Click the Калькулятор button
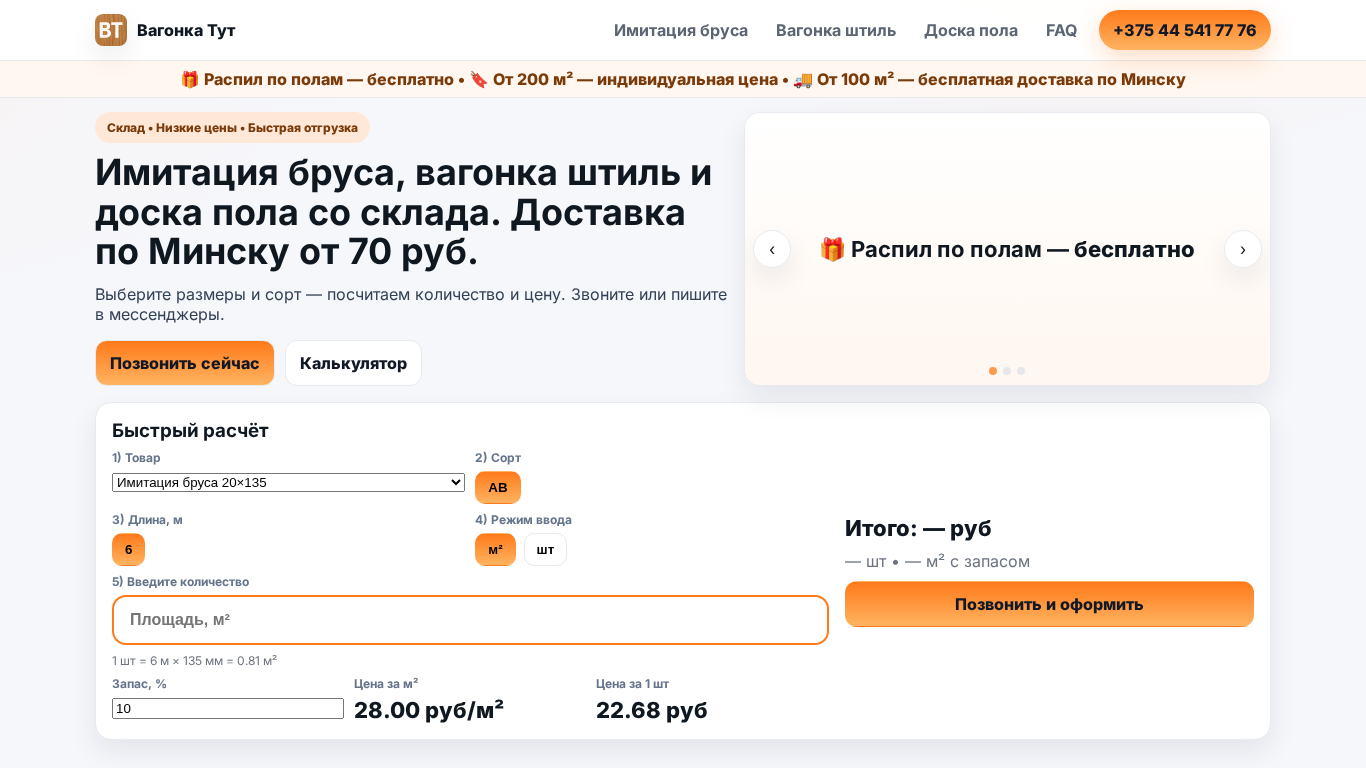This screenshot has width=1366, height=768. pyautogui.click(x=353, y=363)
